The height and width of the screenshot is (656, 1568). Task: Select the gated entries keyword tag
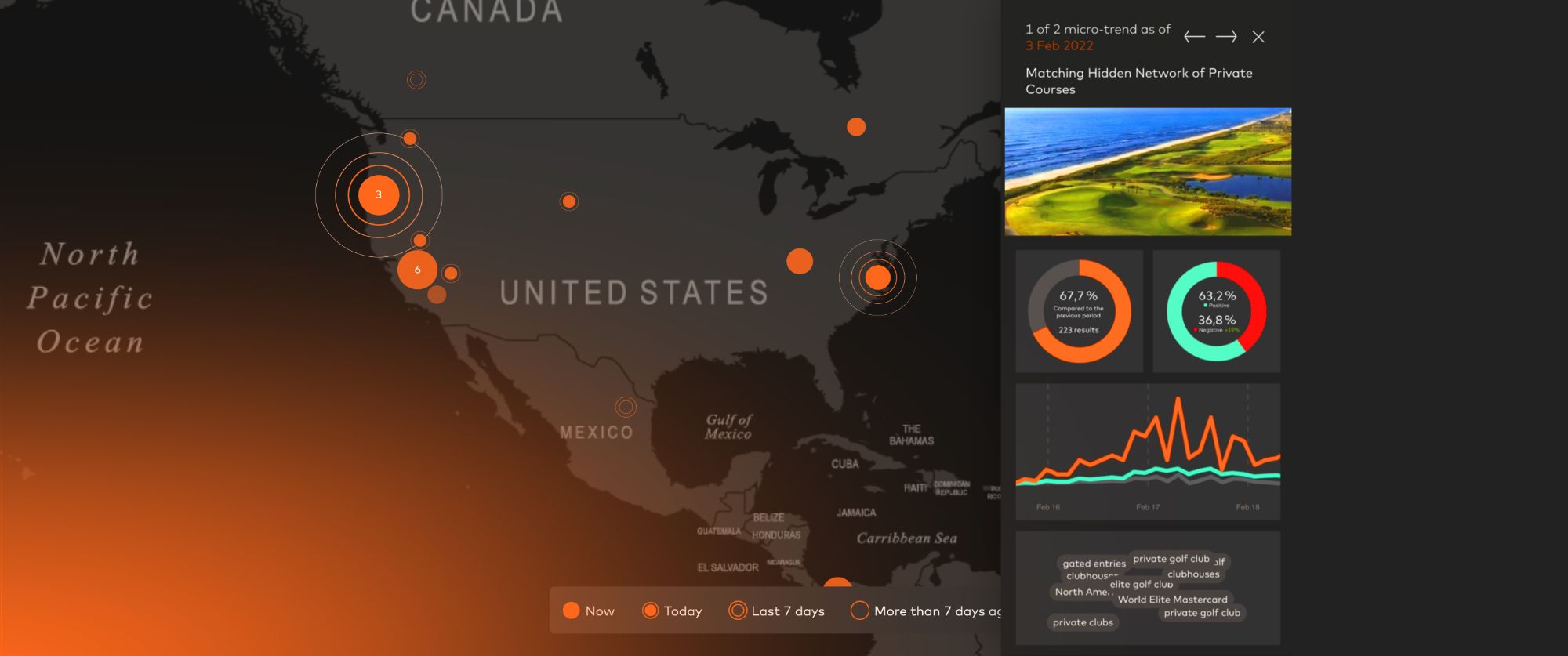[x=1093, y=564]
